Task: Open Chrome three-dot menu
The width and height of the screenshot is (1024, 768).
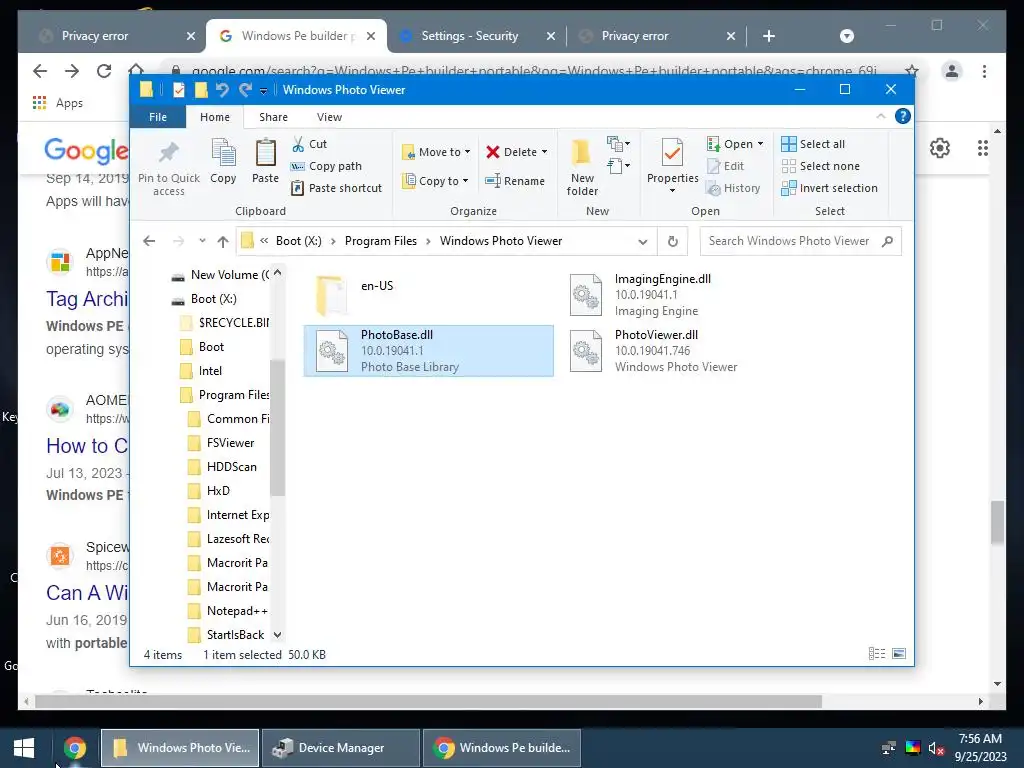Action: [x=984, y=71]
